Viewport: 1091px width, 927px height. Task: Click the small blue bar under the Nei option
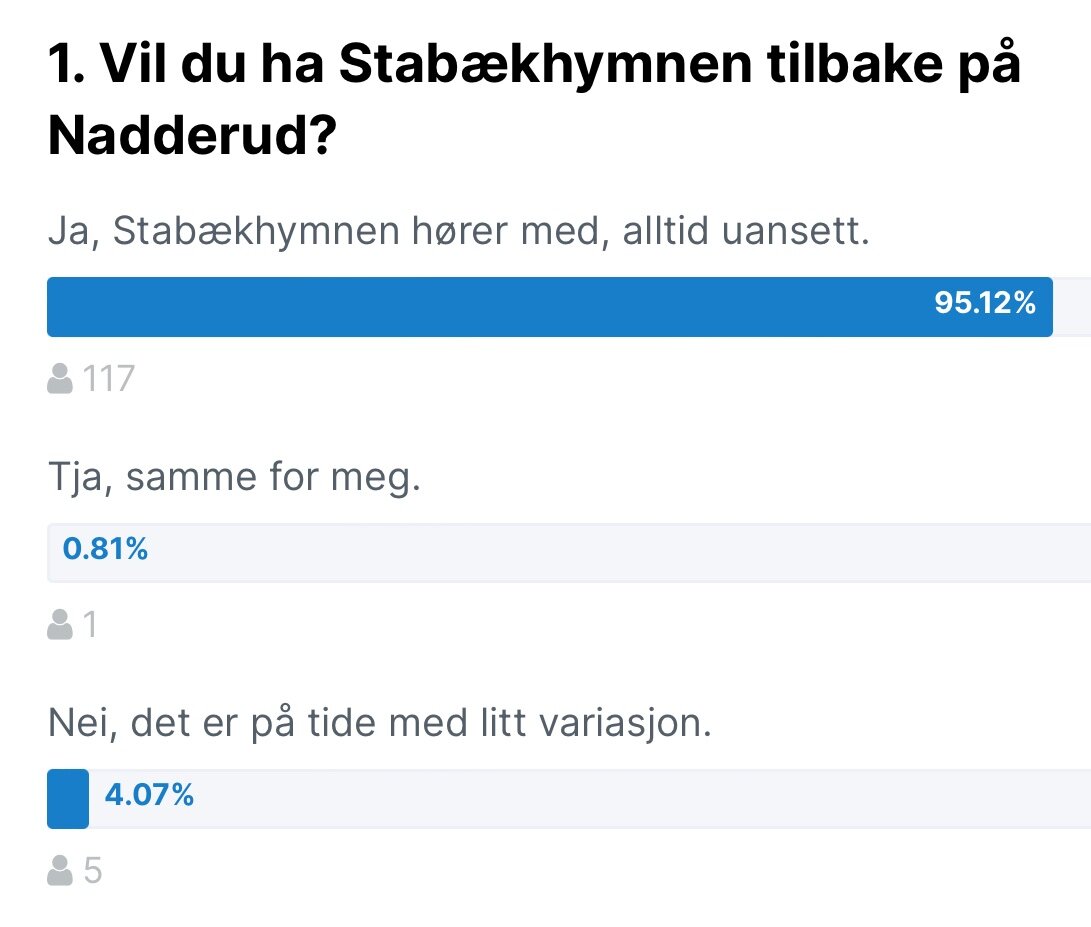[x=68, y=799]
